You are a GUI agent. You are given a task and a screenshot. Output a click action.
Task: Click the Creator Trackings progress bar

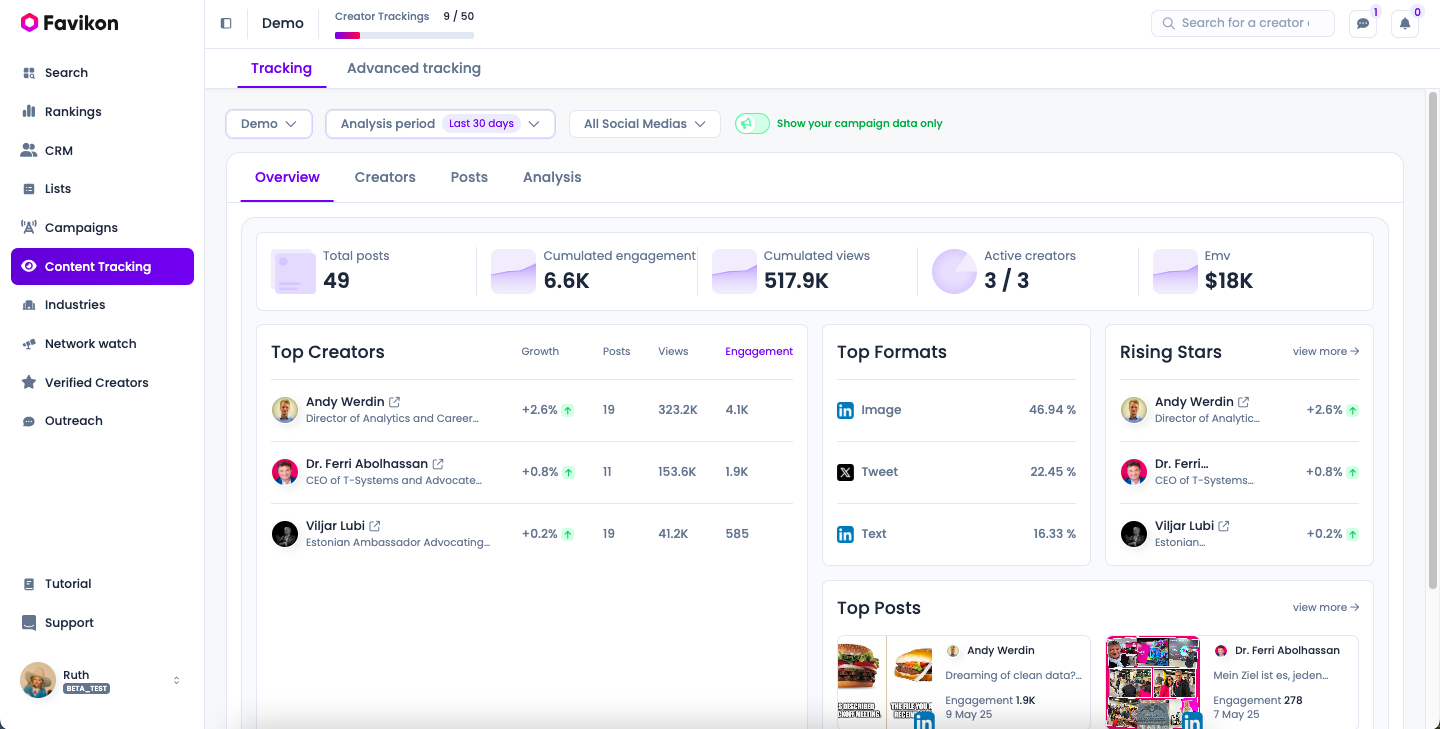pos(404,36)
